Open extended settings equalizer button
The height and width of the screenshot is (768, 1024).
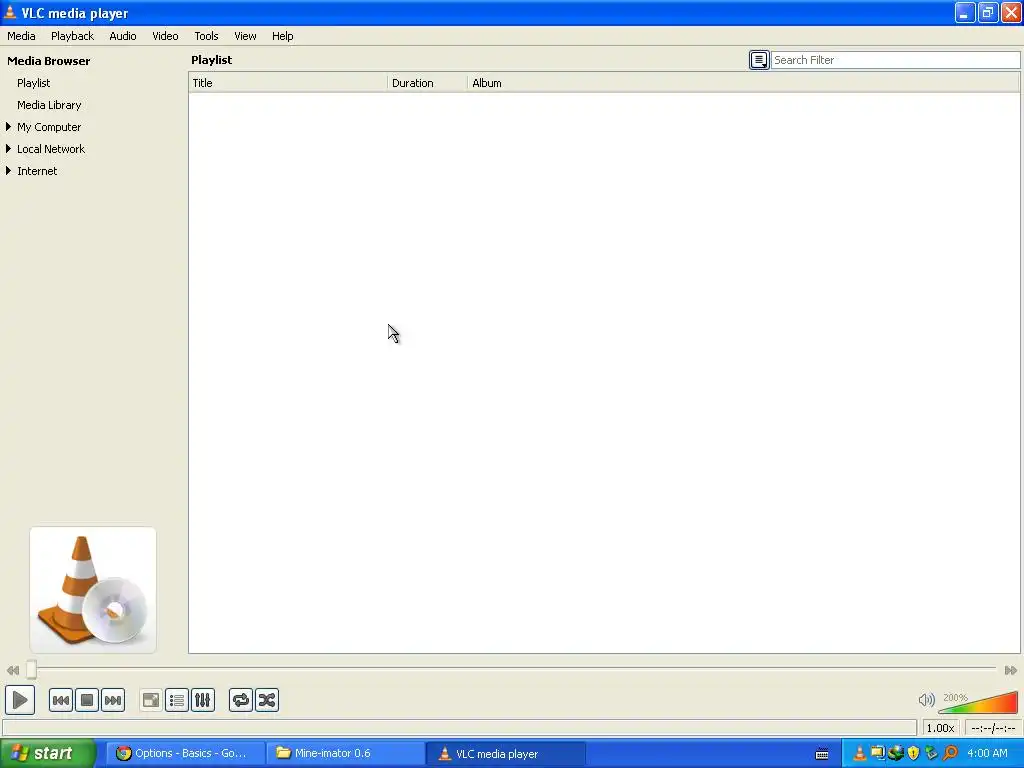[203, 700]
